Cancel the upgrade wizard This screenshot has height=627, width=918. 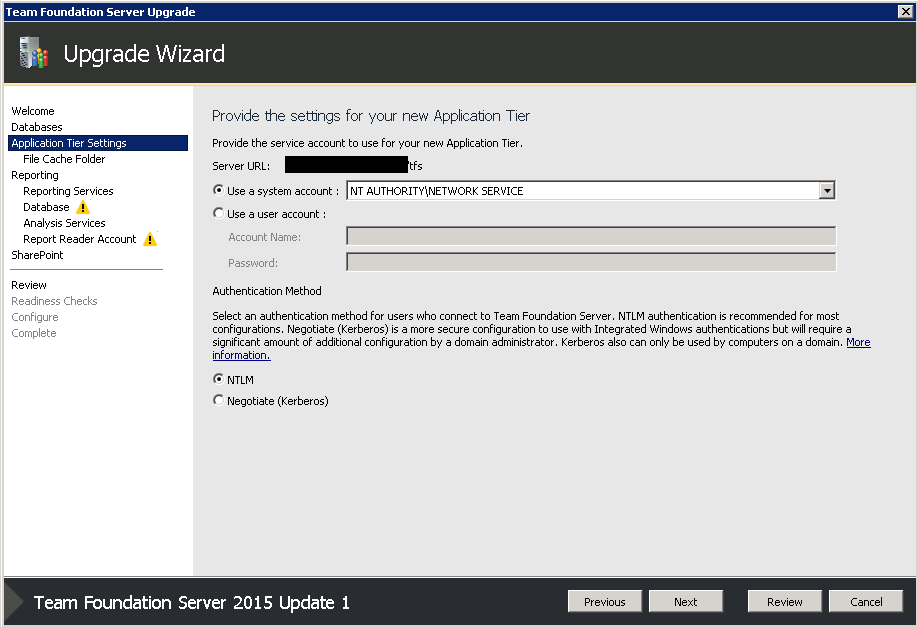866,602
